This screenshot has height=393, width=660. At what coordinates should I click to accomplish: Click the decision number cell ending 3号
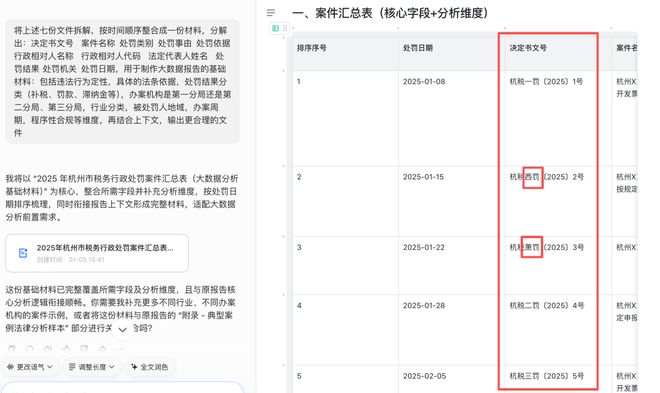[547, 247]
